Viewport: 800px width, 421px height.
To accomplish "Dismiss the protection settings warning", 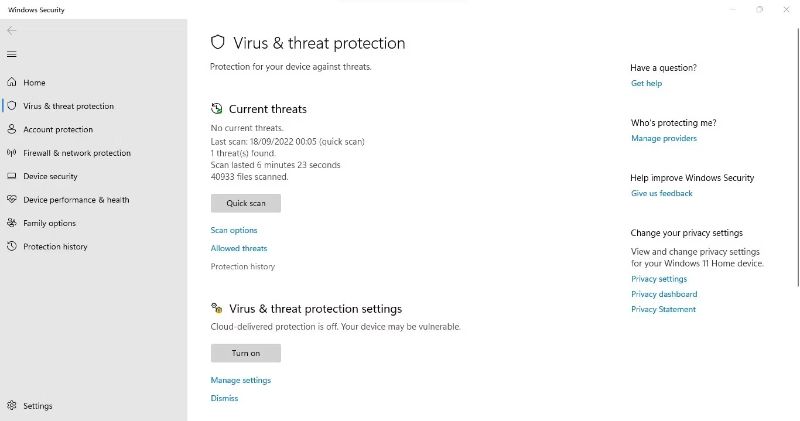I will 224,398.
